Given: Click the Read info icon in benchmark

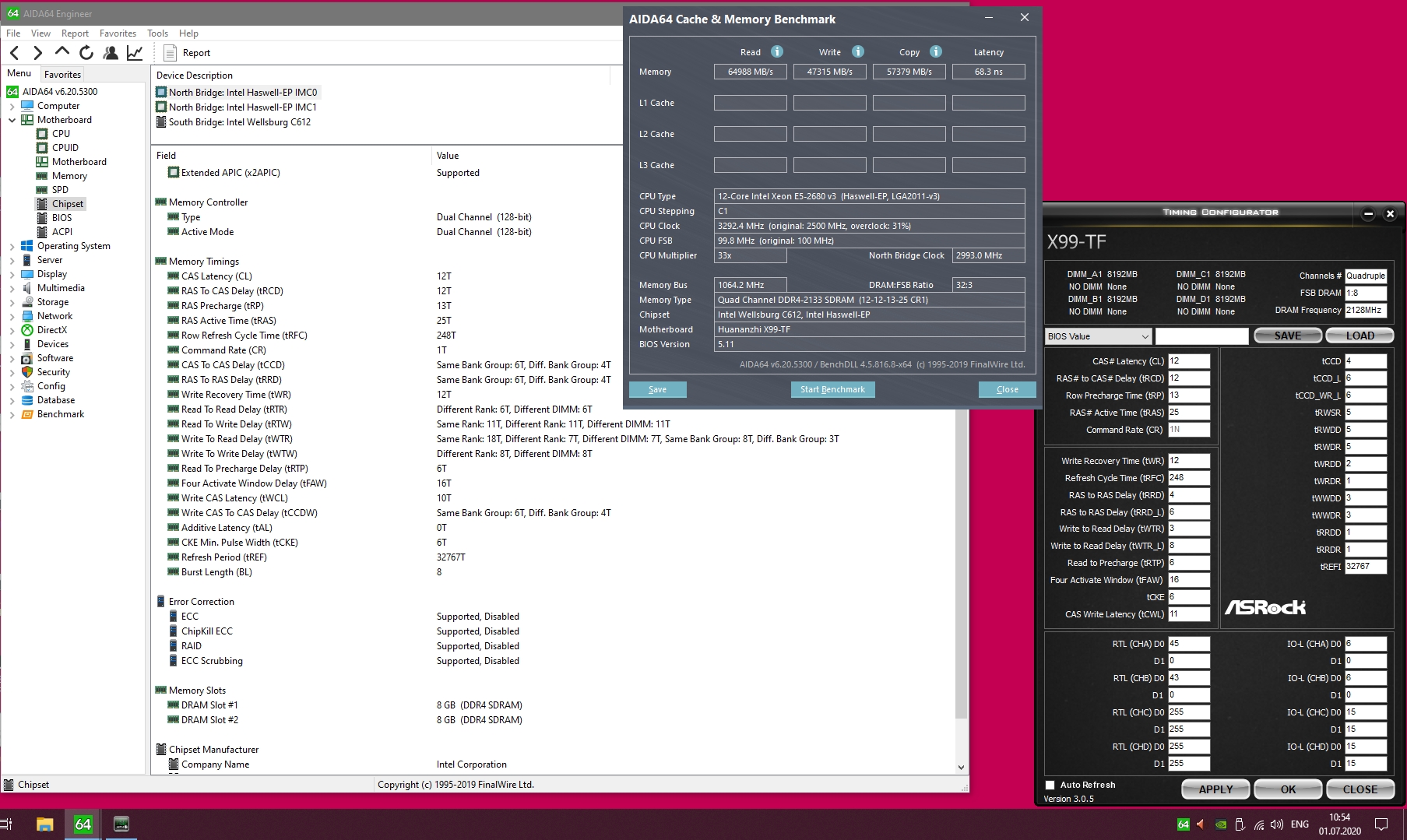Looking at the screenshot, I should 776,51.
